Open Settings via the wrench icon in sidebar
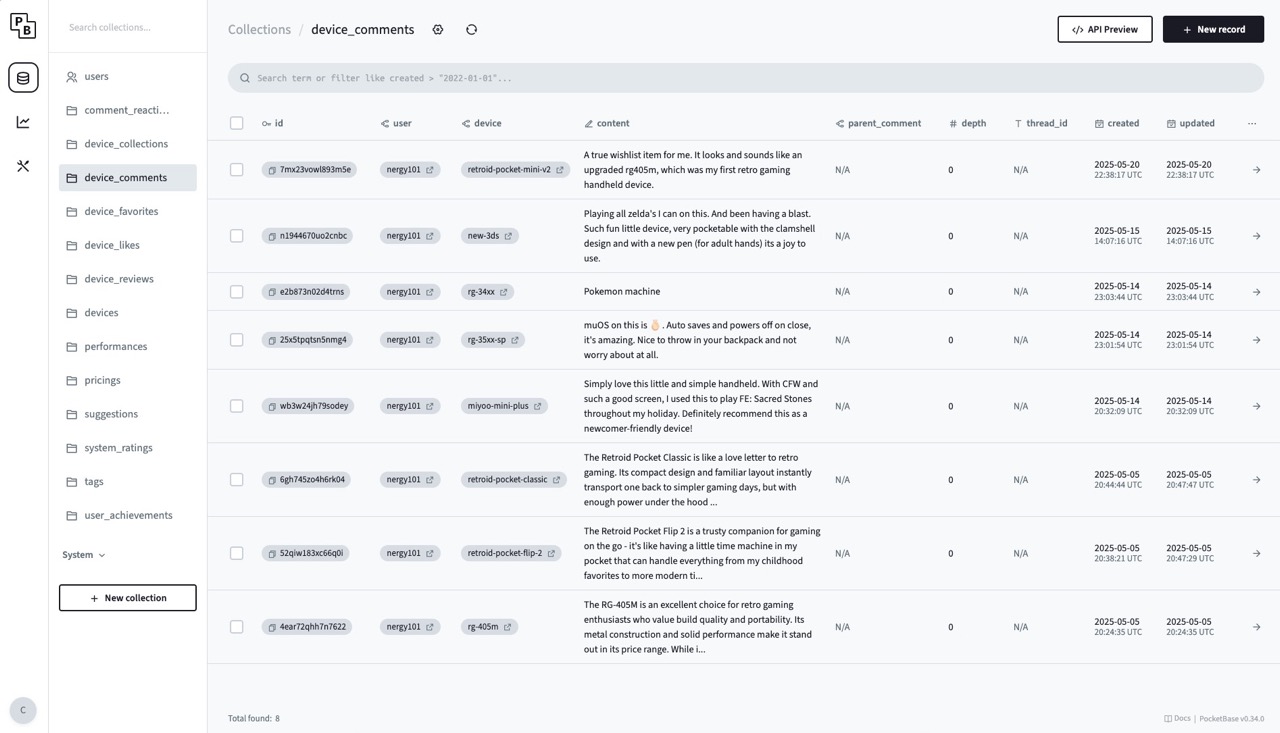 pyautogui.click(x=23, y=166)
